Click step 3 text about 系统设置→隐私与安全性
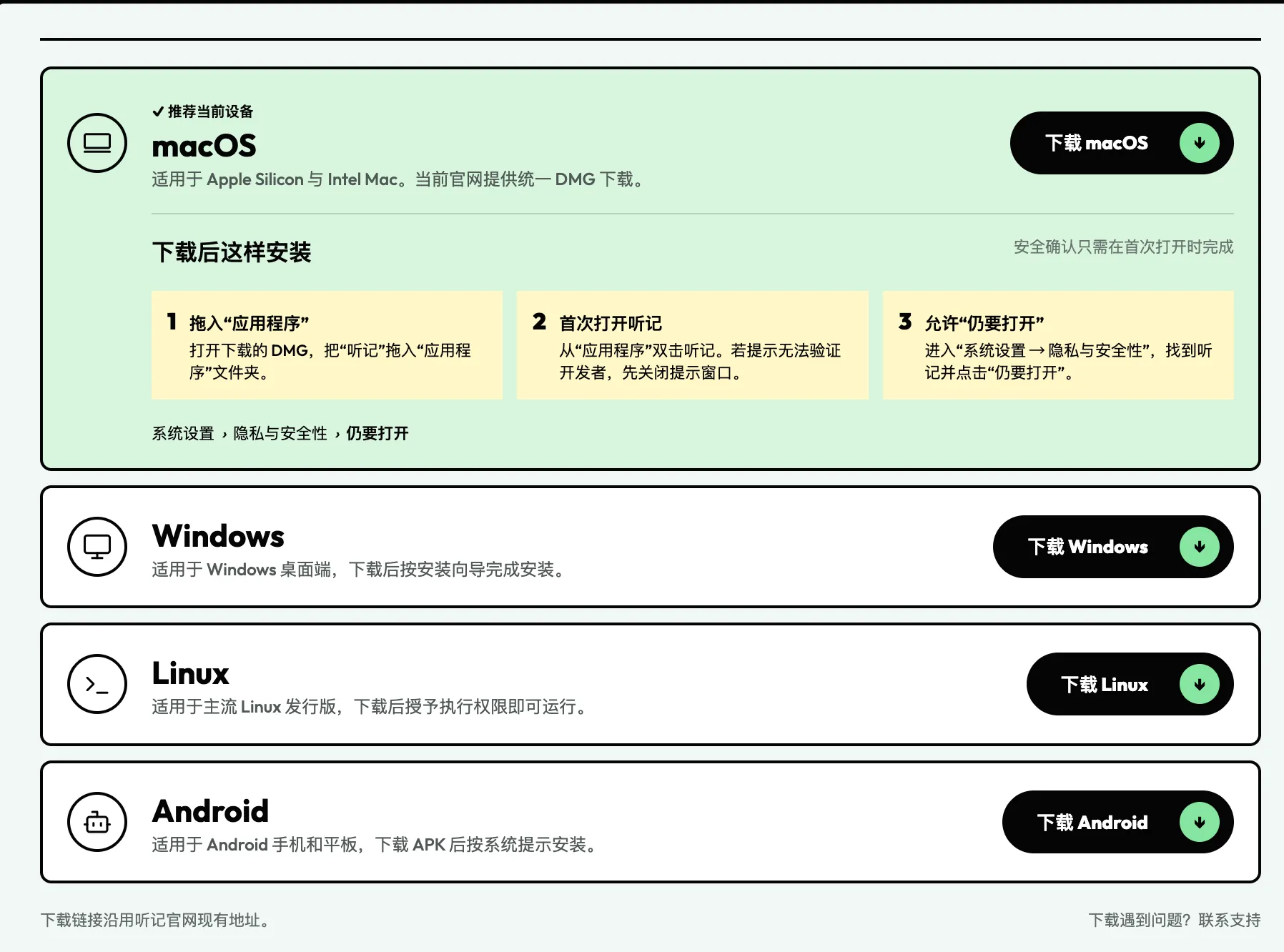 tap(1068, 361)
